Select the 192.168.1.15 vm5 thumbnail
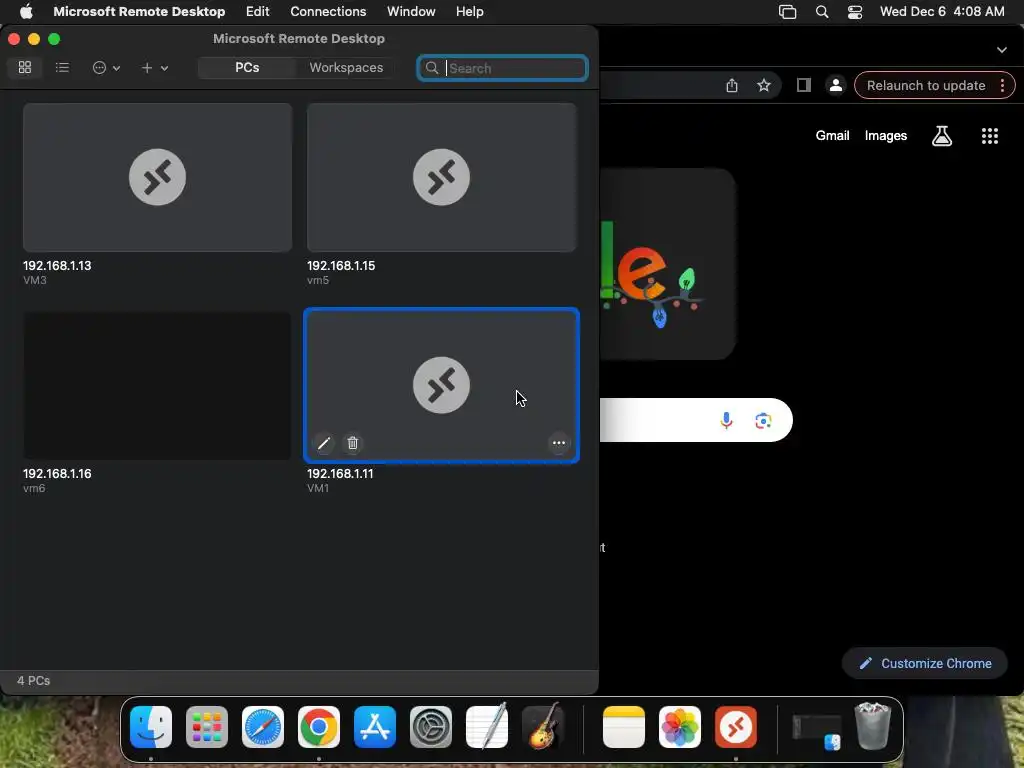Screen dimensions: 1024x768 pyautogui.click(x=441, y=177)
